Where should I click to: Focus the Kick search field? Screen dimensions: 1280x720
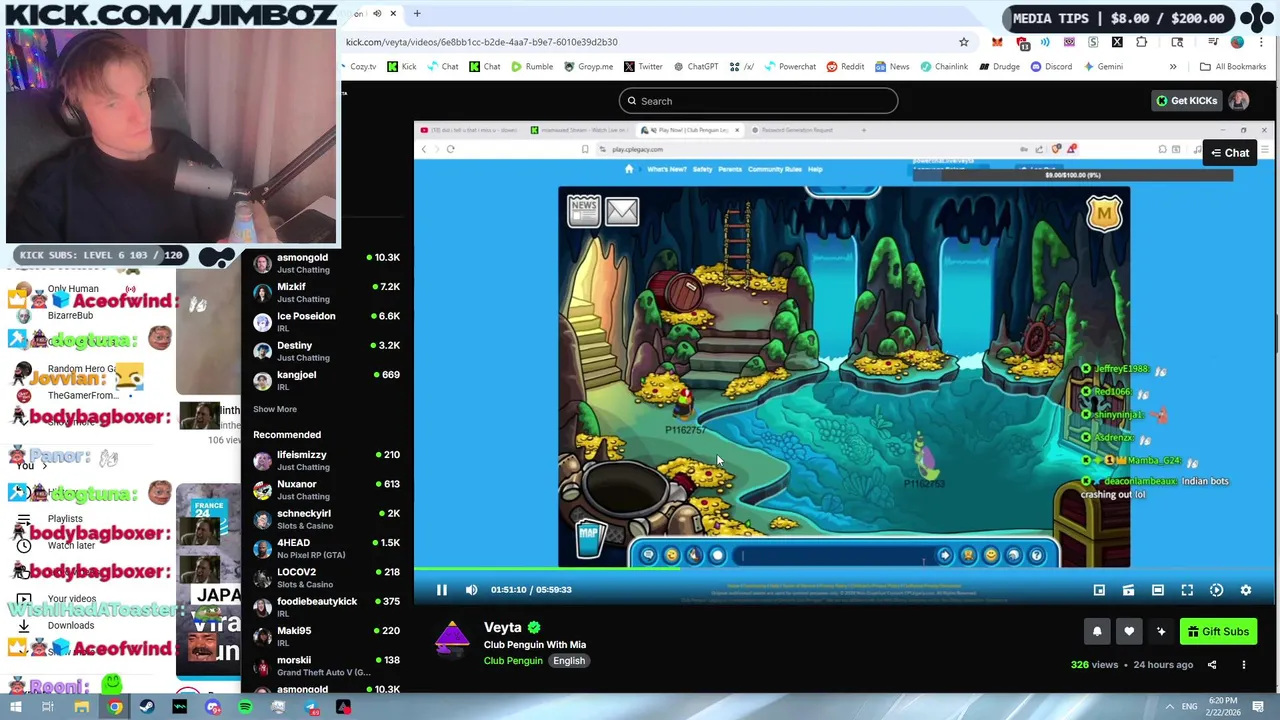pyautogui.click(x=758, y=101)
